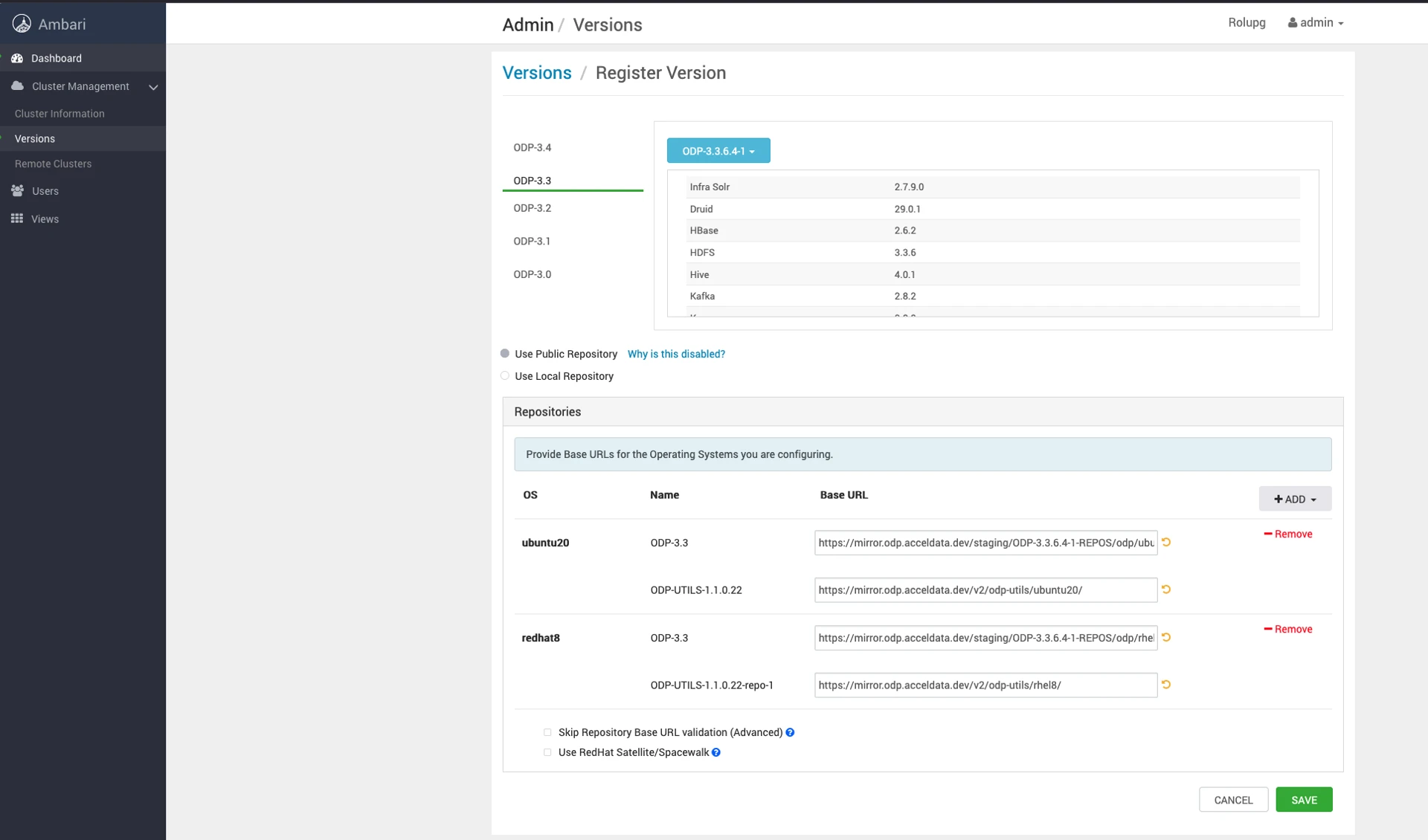
Task: Click the ubuntu20 ODP-3.3 base URL field
Action: 985,543
